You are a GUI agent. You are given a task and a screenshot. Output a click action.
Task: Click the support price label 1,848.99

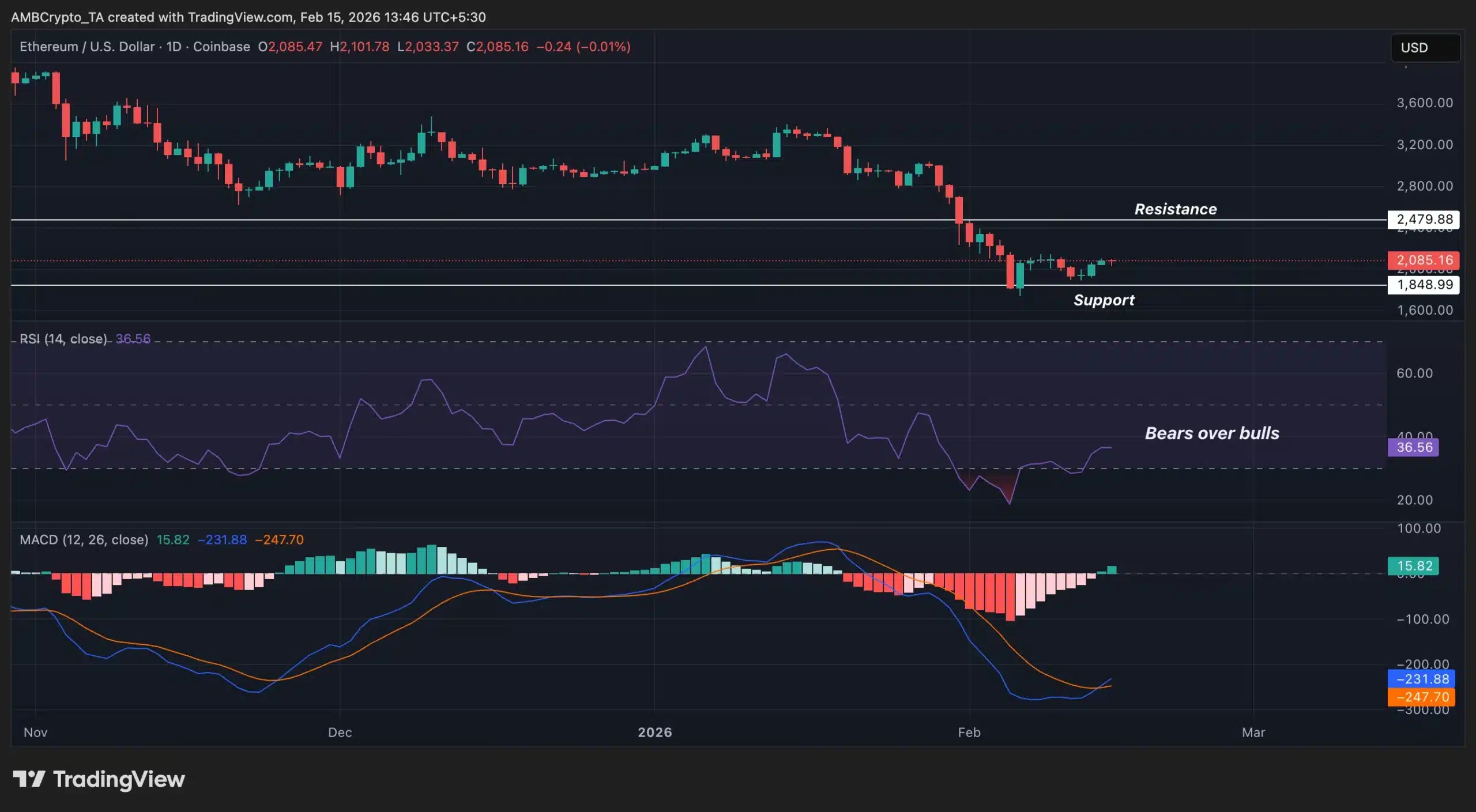(1424, 285)
